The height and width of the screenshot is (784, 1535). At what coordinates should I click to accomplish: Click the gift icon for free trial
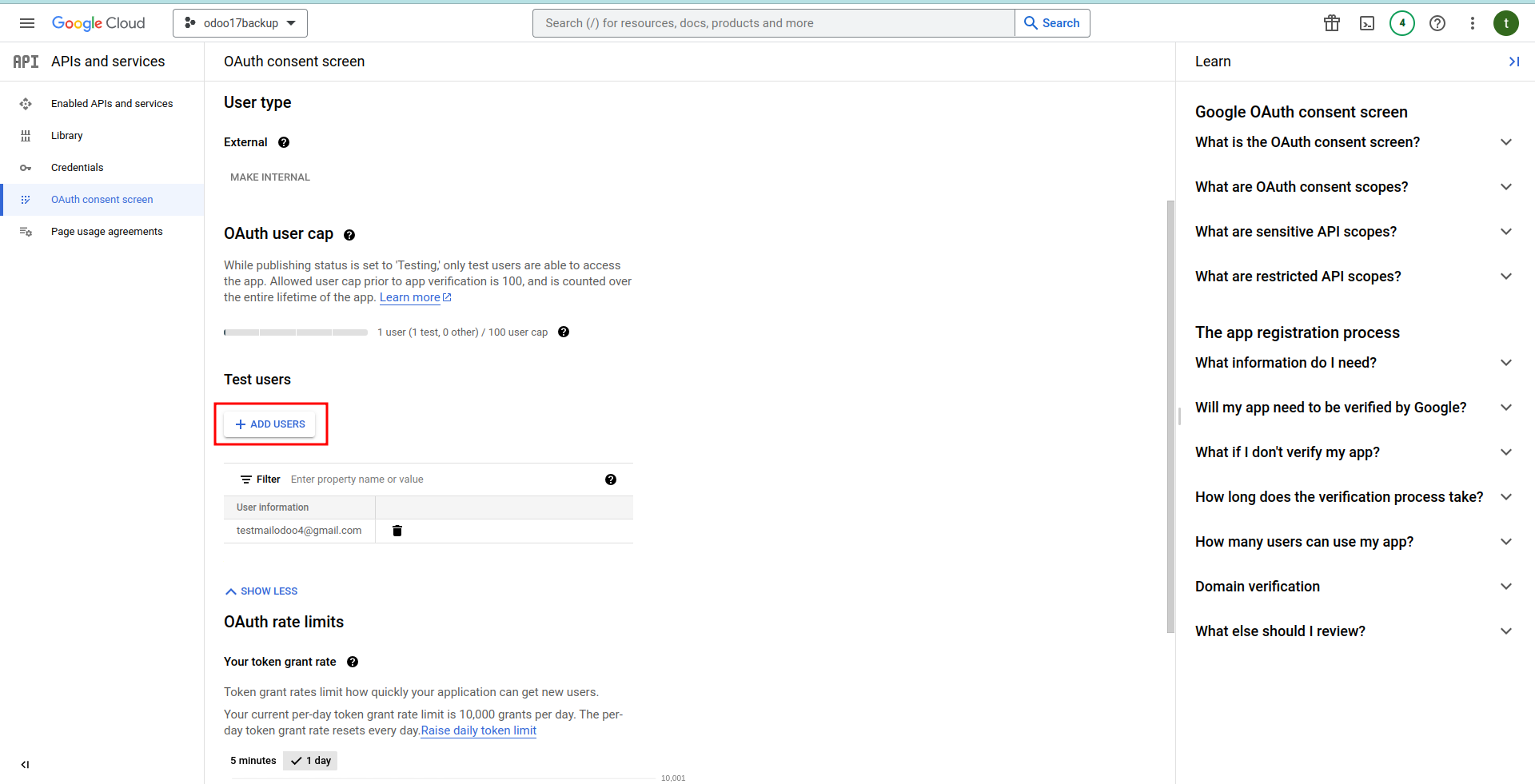1331,23
